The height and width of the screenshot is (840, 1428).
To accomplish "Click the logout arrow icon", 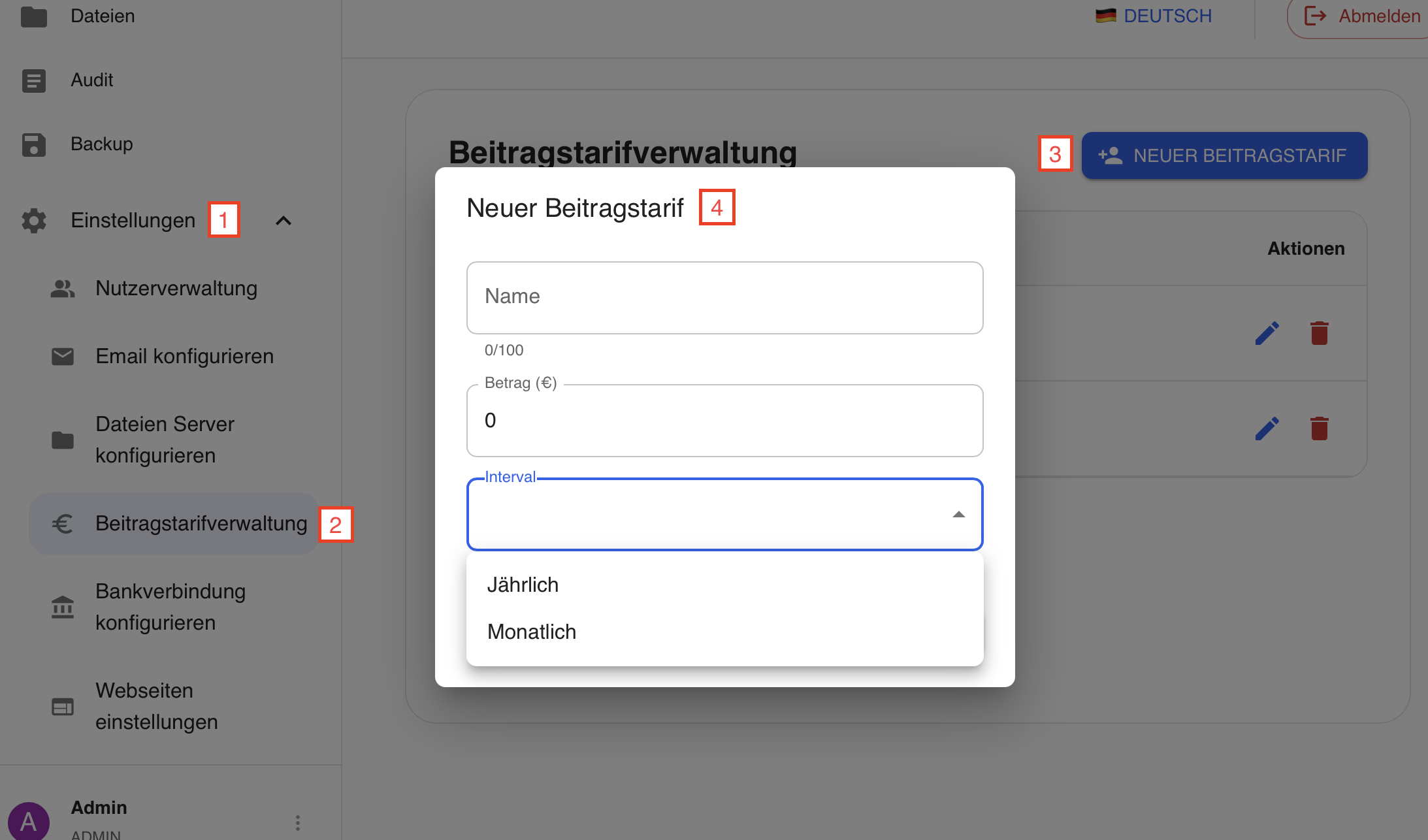I will 1315,16.
